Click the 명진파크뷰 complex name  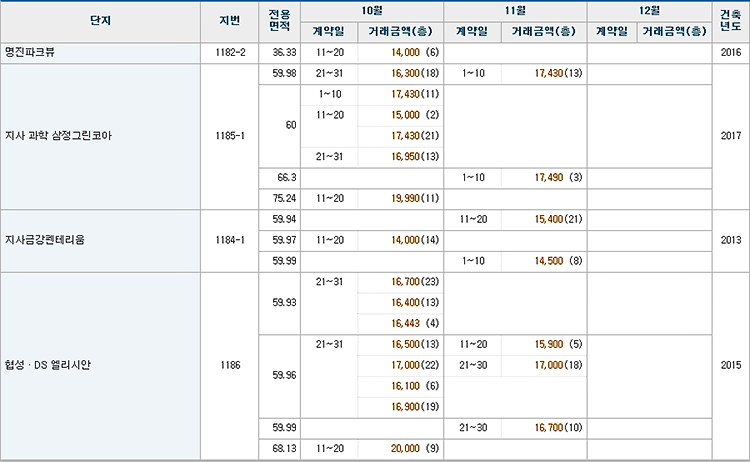pos(34,51)
